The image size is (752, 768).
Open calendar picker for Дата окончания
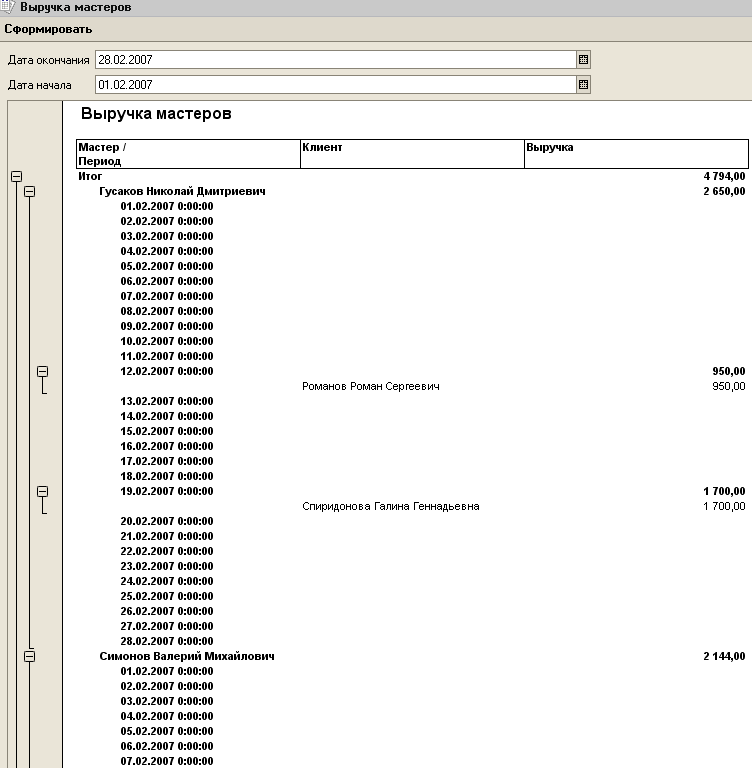coord(583,60)
